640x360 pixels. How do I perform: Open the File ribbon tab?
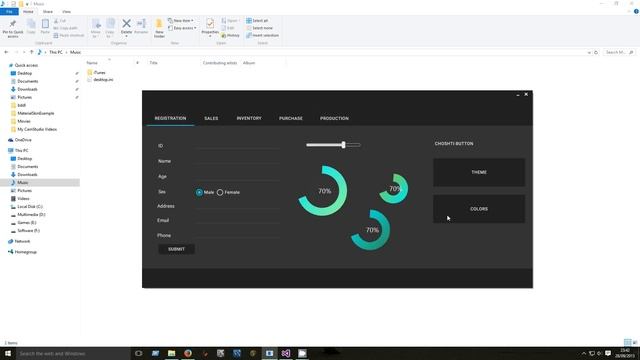pos(9,11)
